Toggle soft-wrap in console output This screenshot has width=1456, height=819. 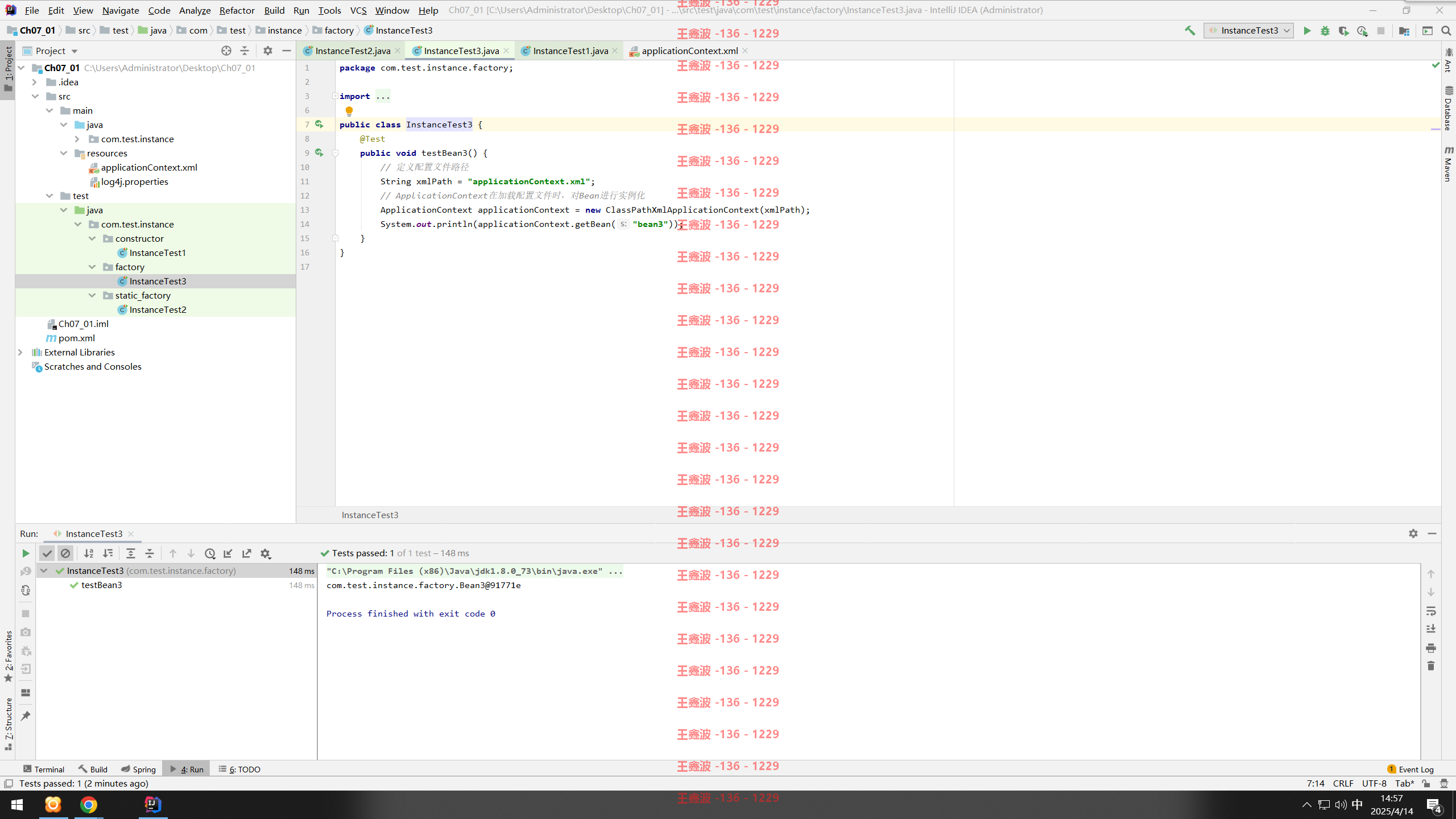coord(1431,611)
